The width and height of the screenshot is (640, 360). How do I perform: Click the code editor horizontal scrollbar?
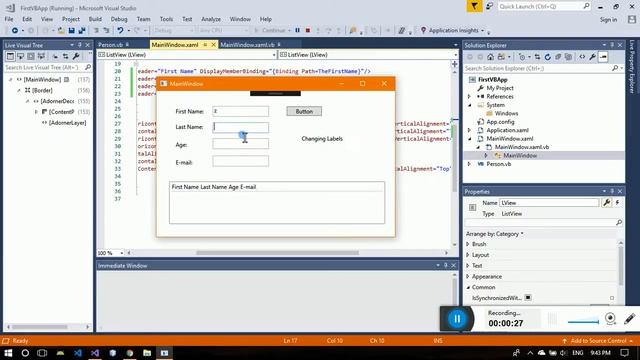pos(278,253)
